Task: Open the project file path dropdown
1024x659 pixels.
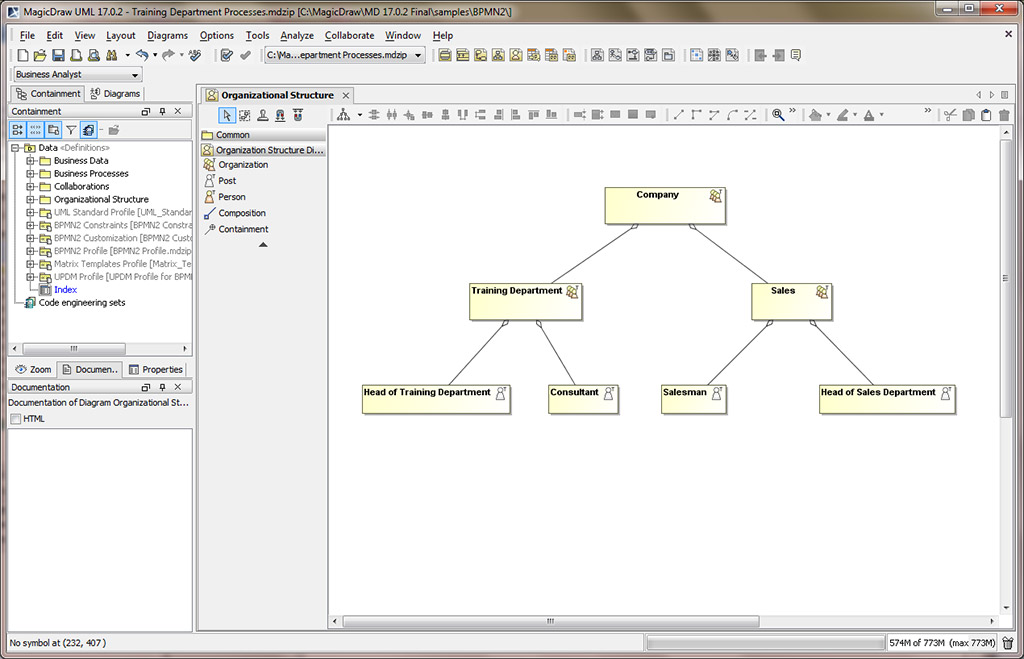Action: point(421,55)
